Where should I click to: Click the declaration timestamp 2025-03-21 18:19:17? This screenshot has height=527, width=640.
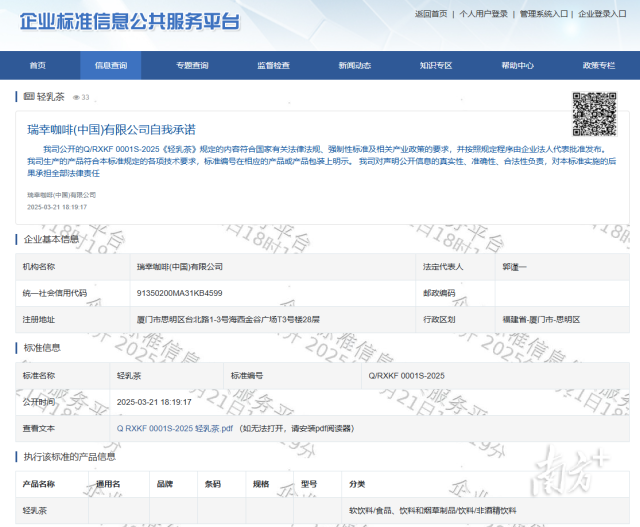(57, 207)
